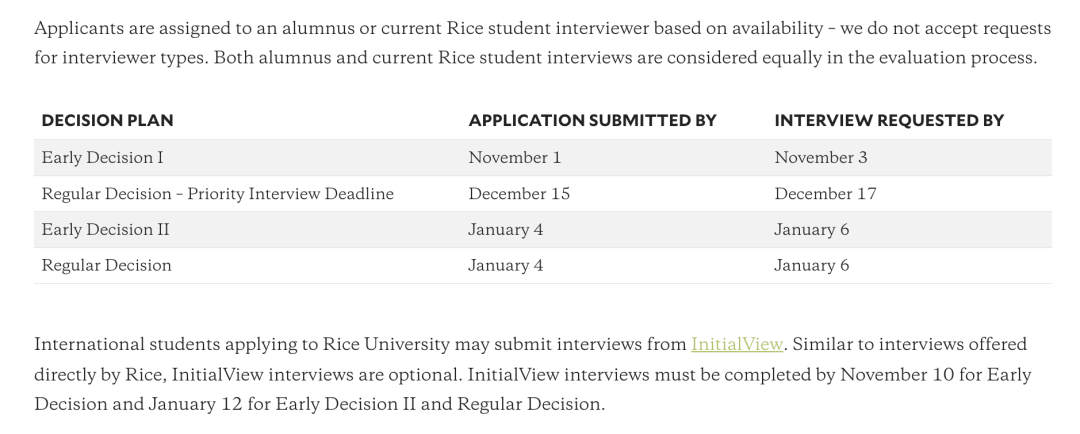This screenshot has width=1080, height=434.
Task: Click the Interview Requested By column header
Action: point(888,121)
